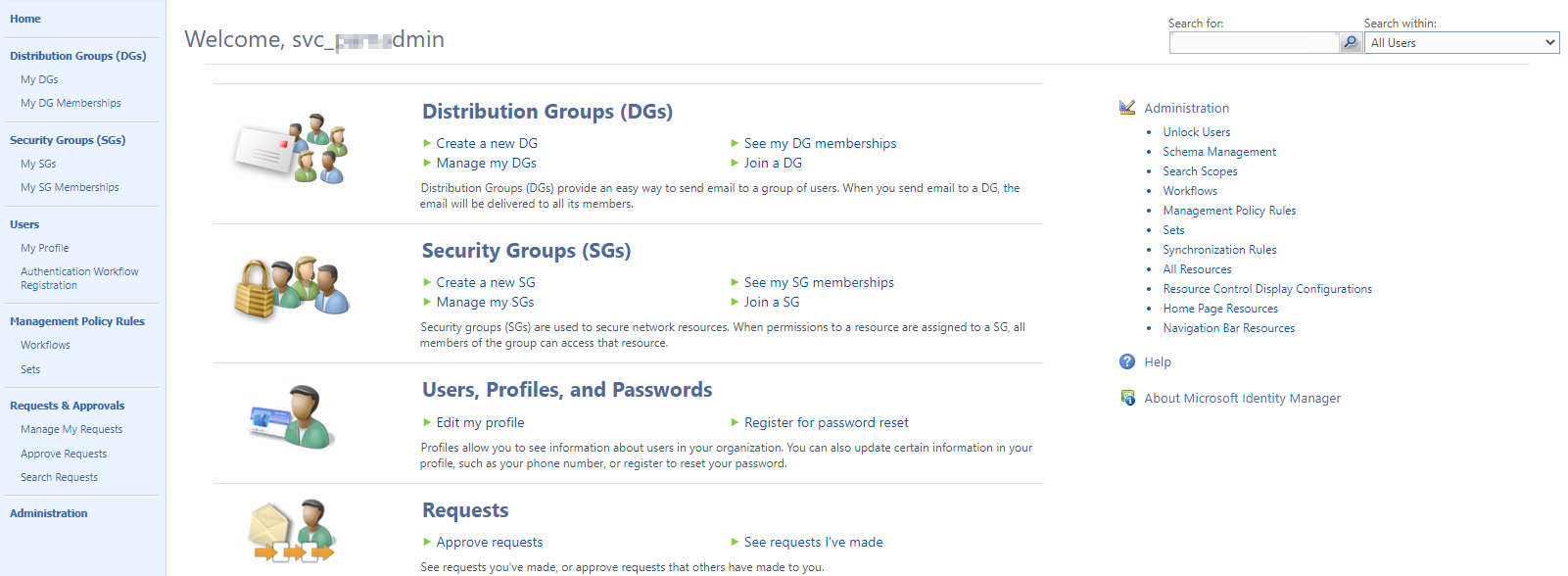
Task: Select Authentication Workflow Registration in sidebar
Action: point(79,278)
